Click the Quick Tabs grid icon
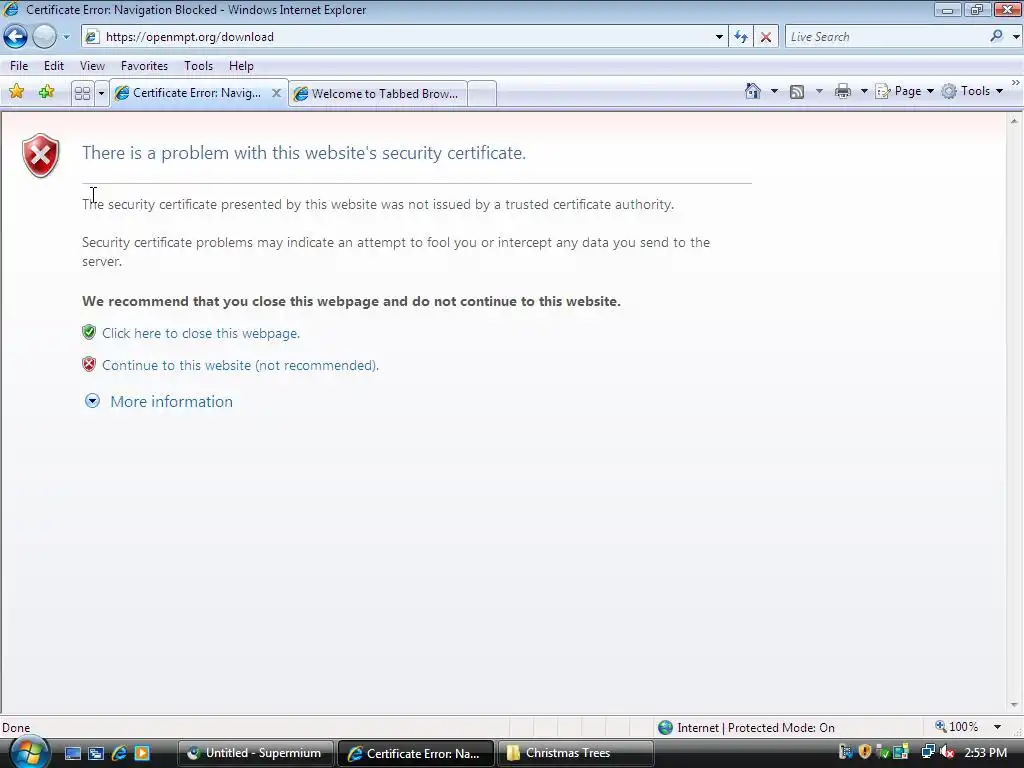Image resolution: width=1024 pixels, height=768 pixels. pos(82,93)
